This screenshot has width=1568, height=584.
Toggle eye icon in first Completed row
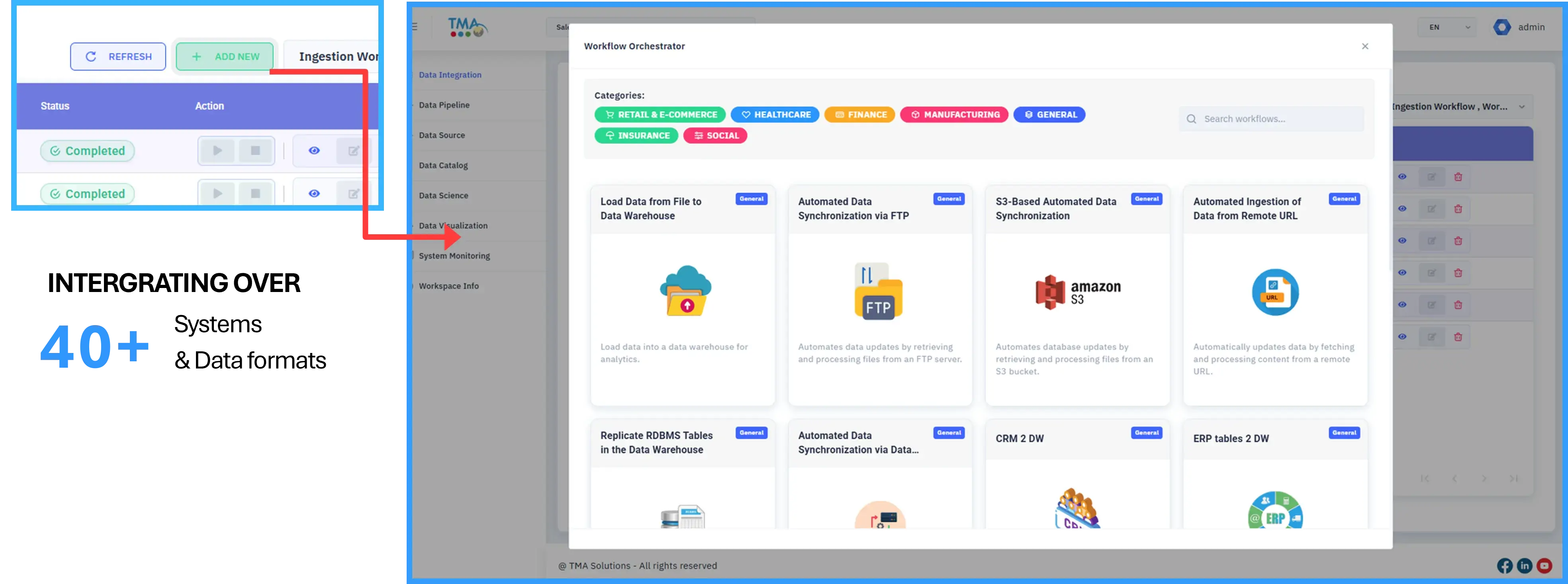point(314,151)
